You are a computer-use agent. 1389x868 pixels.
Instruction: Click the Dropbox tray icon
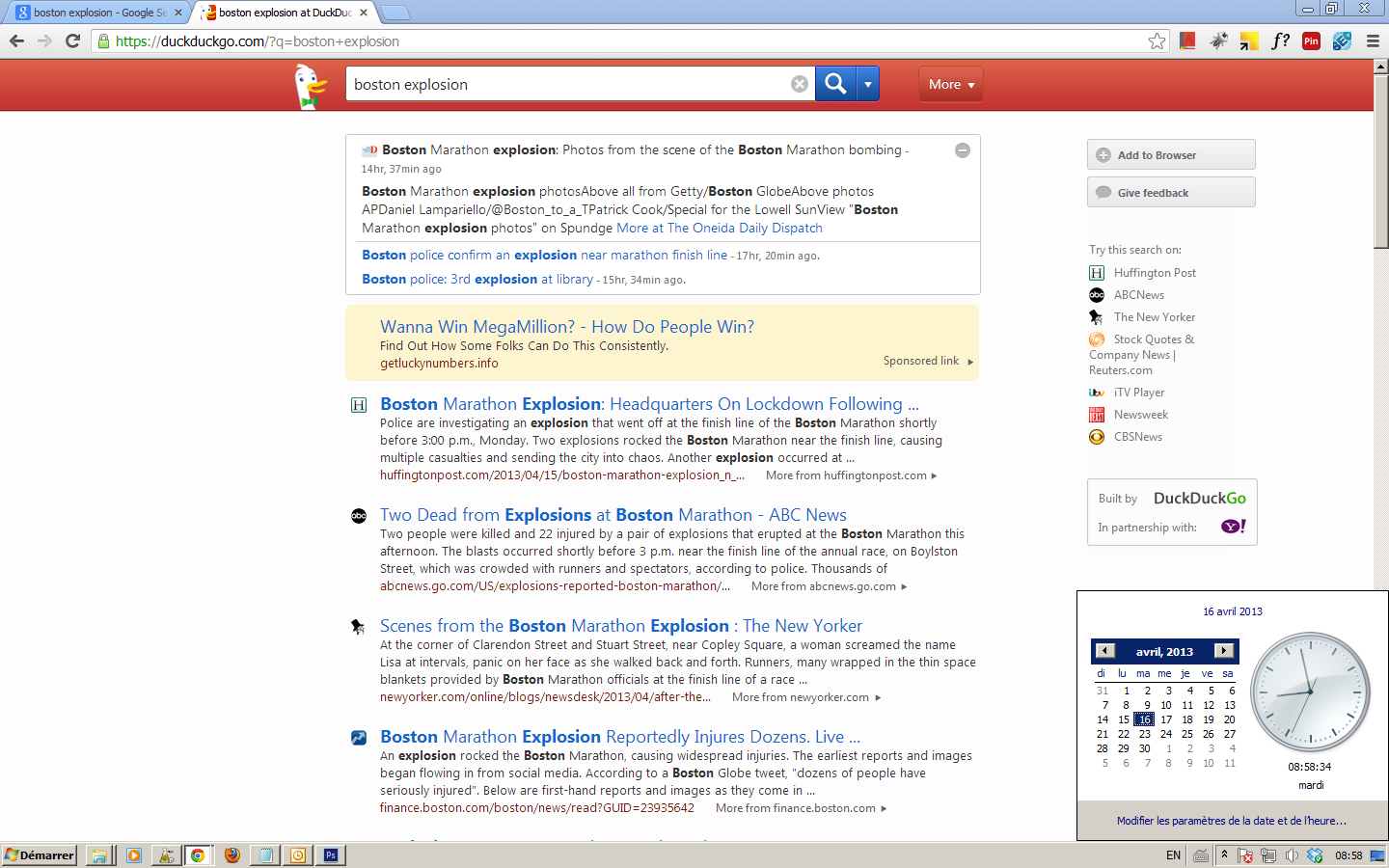pos(1315,855)
